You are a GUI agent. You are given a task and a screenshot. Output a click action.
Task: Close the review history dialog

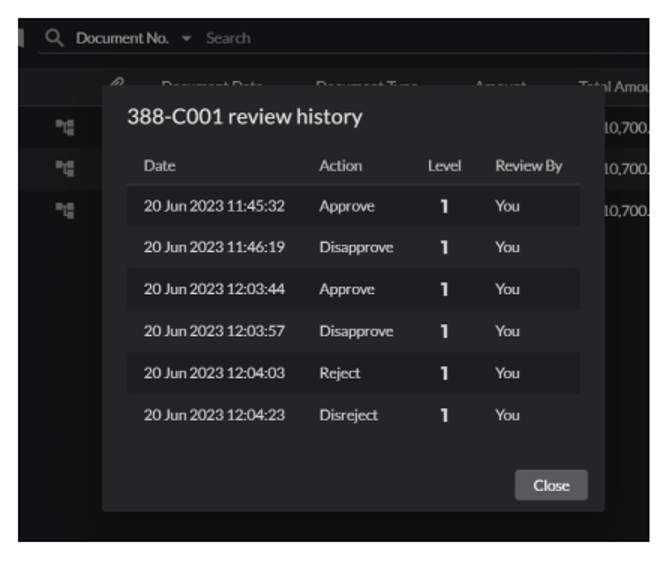point(551,485)
